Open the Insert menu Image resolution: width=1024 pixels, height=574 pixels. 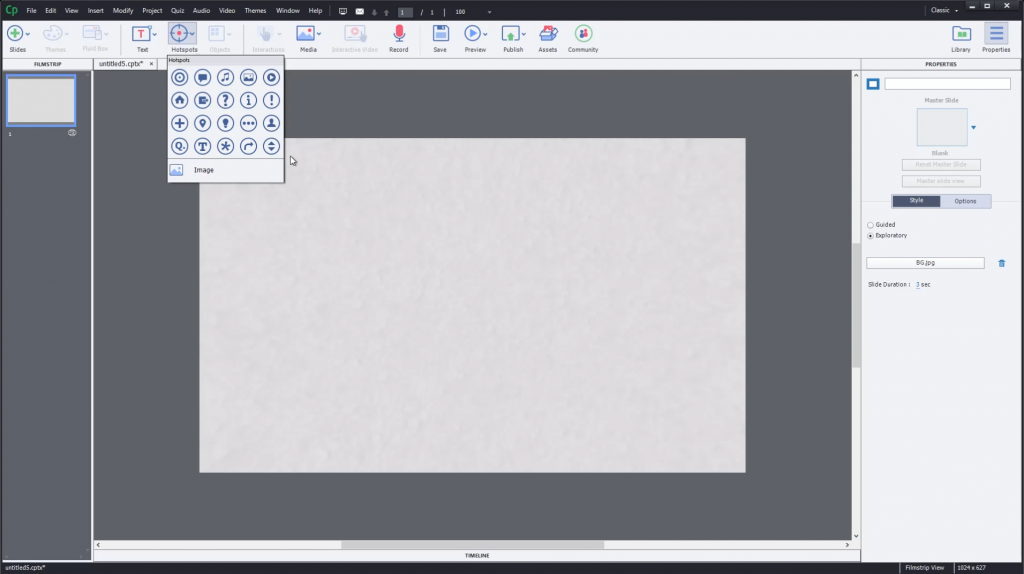(95, 10)
